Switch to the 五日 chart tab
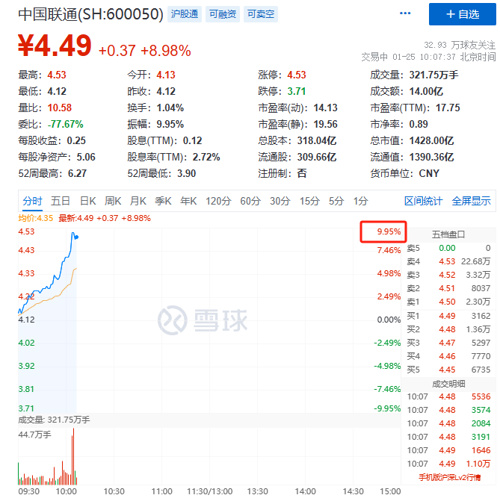The image size is (500, 501). (60, 201)
